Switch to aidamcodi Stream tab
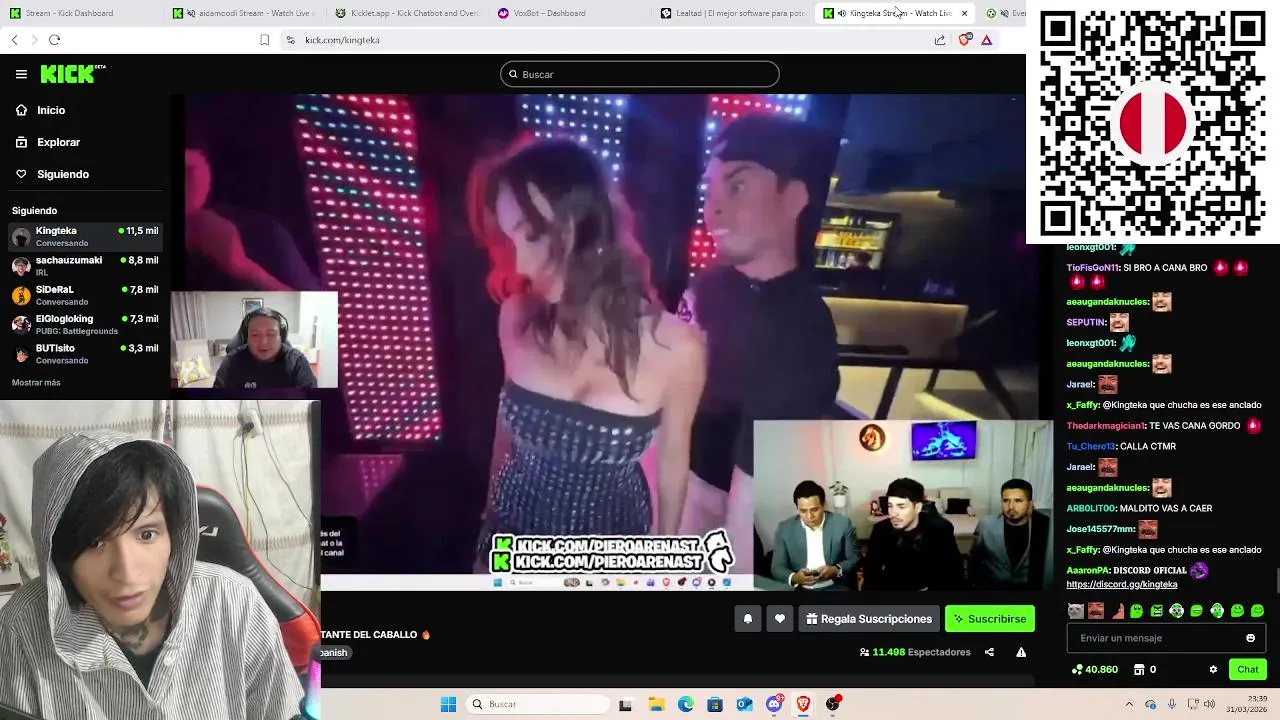This screenshot has width=1280, height=720. click(x=243, y=13)
